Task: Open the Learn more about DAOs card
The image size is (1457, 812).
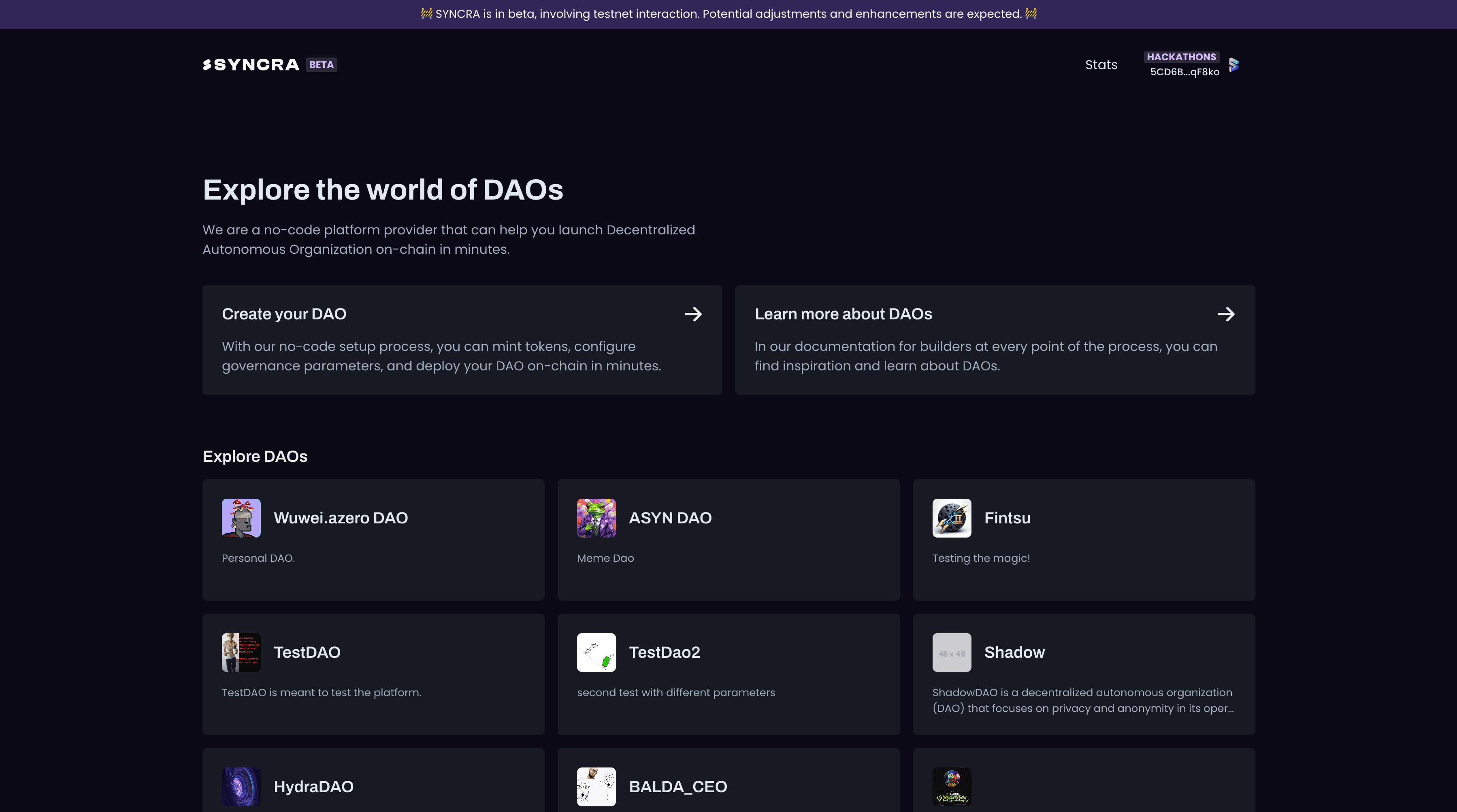Action: [x=995, y=340]
